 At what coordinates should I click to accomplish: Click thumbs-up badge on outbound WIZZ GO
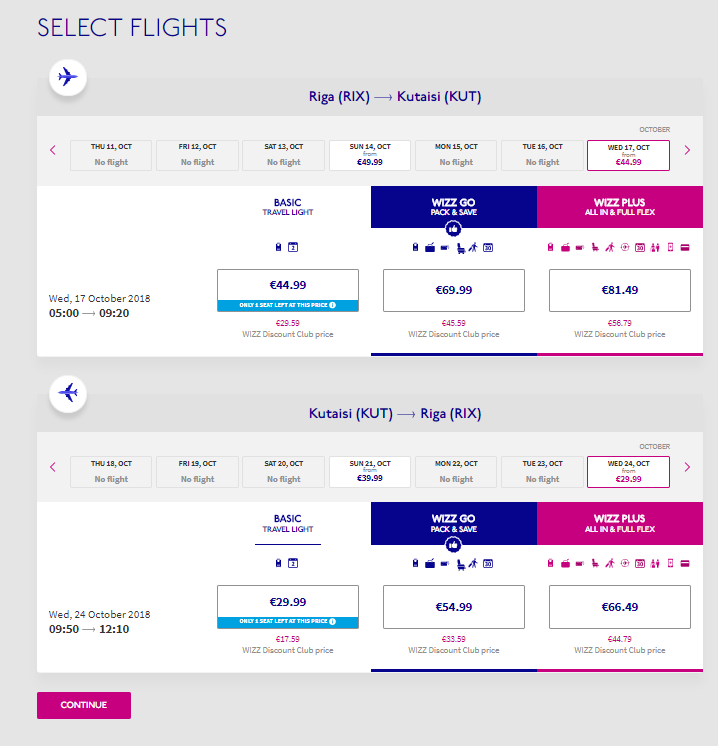pos(453,229)
